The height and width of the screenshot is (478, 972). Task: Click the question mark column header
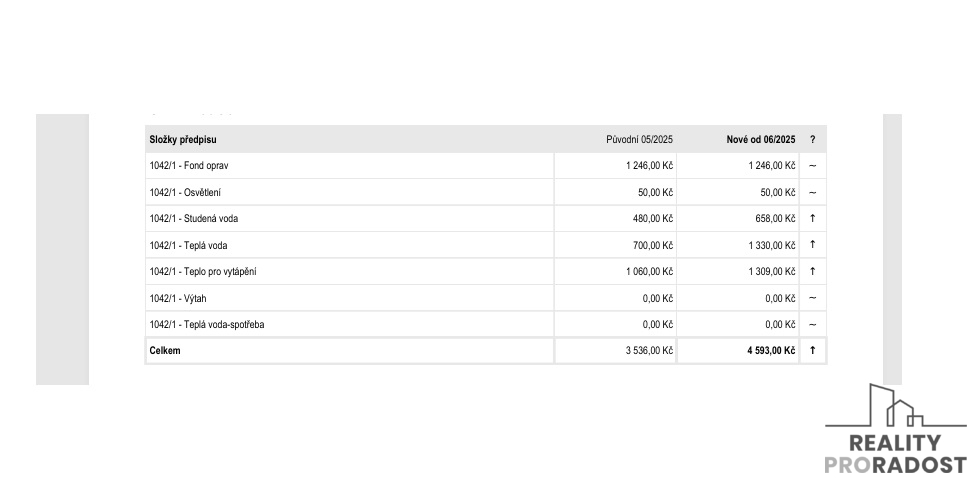pos(812,140)
